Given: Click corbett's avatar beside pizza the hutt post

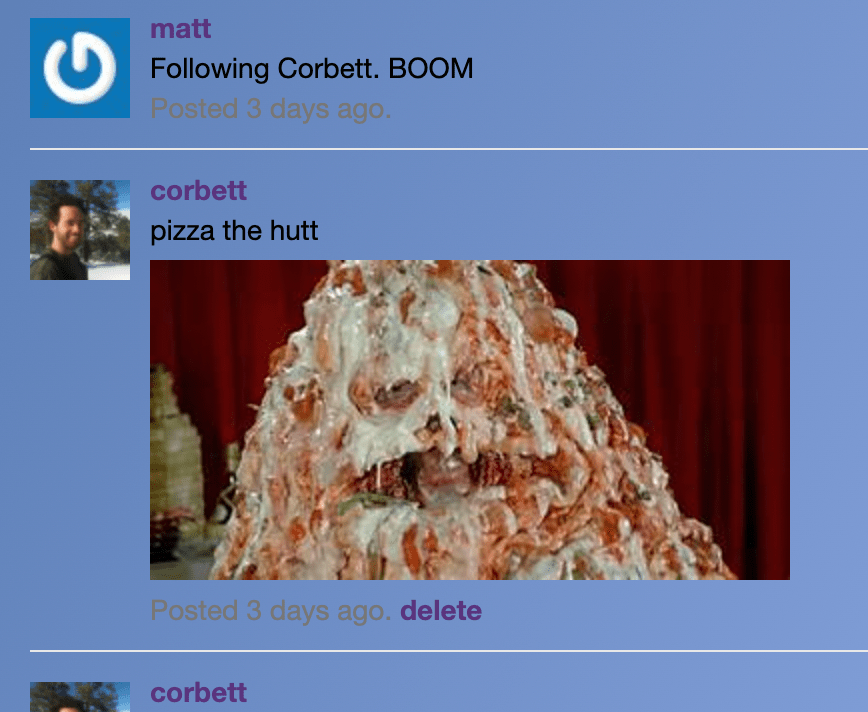Looking at the screenshot, I should tap(80, 230).
